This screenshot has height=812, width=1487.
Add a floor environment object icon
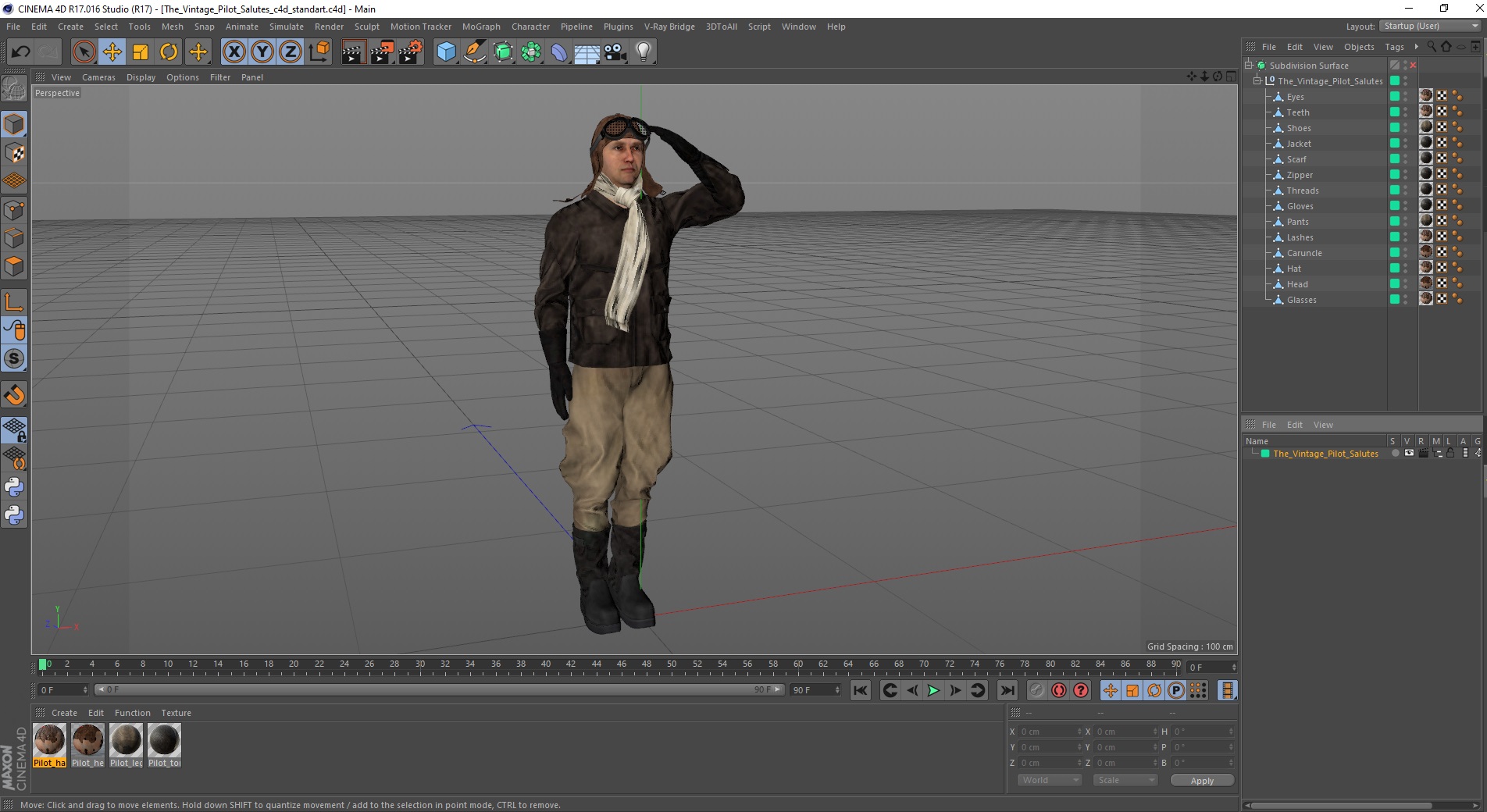click(587, 52)
